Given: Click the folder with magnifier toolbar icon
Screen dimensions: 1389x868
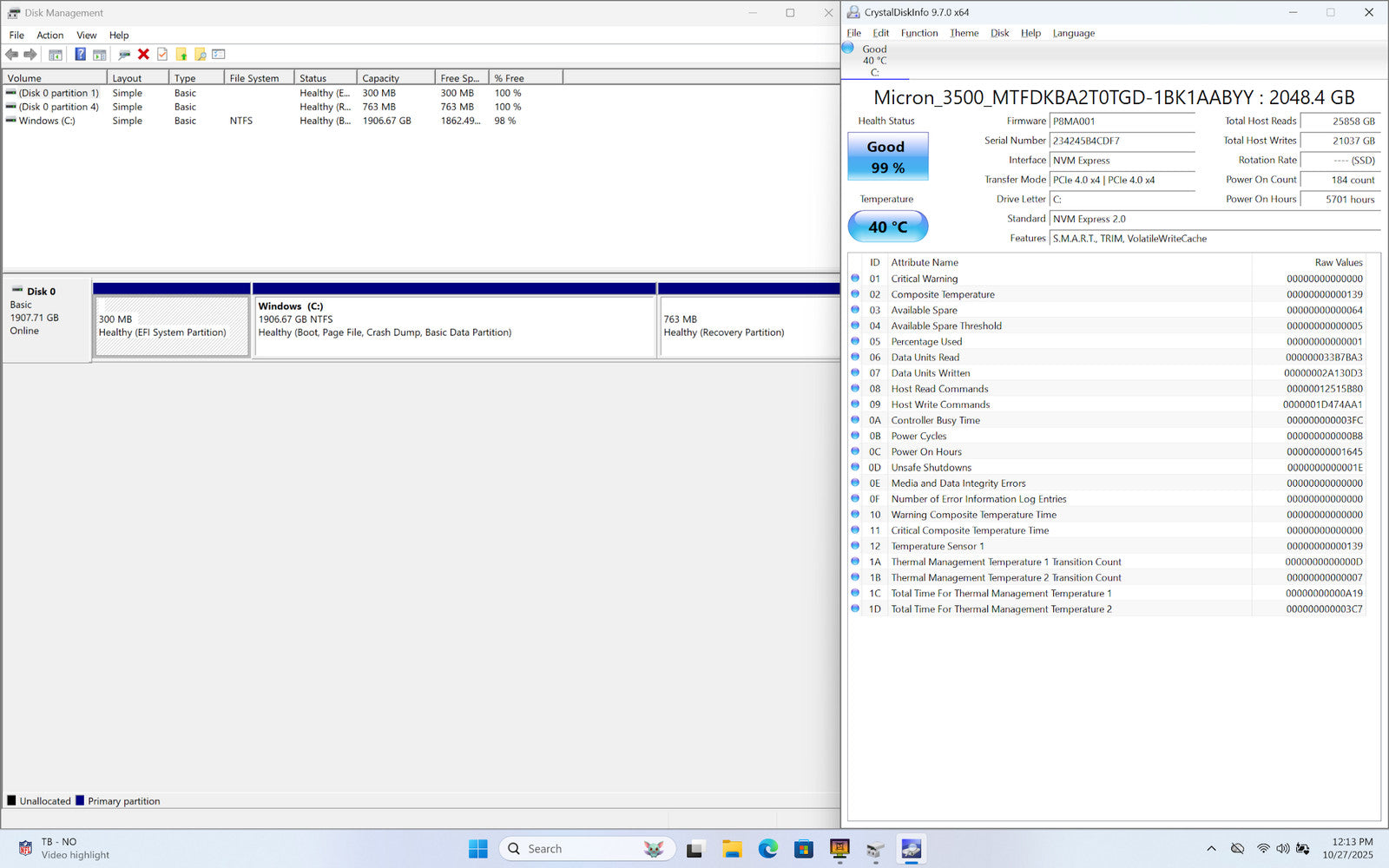Looking at the screenshot, I should (200, 55).
